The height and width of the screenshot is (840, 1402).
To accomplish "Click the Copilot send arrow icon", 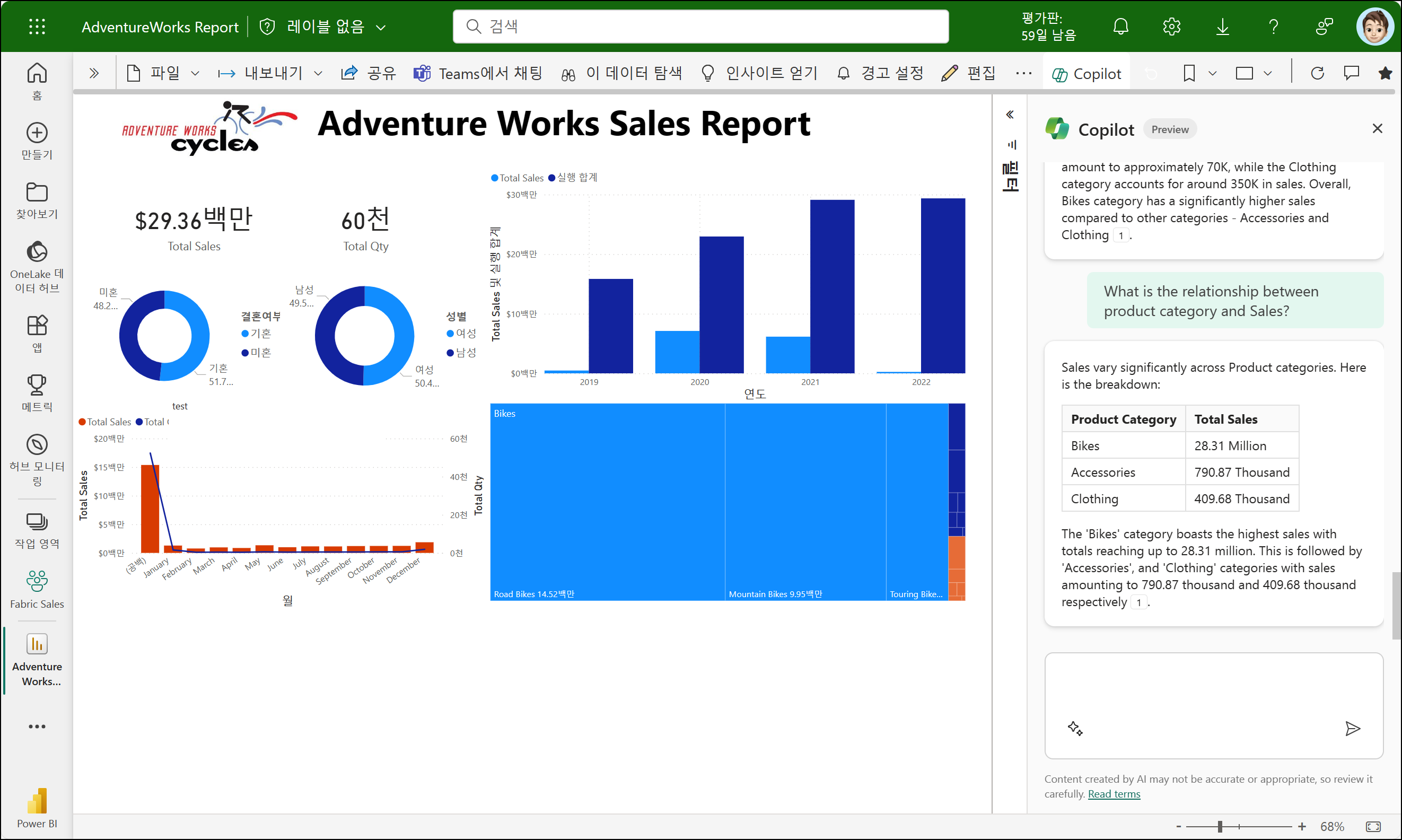I will tap(1352, 729).
